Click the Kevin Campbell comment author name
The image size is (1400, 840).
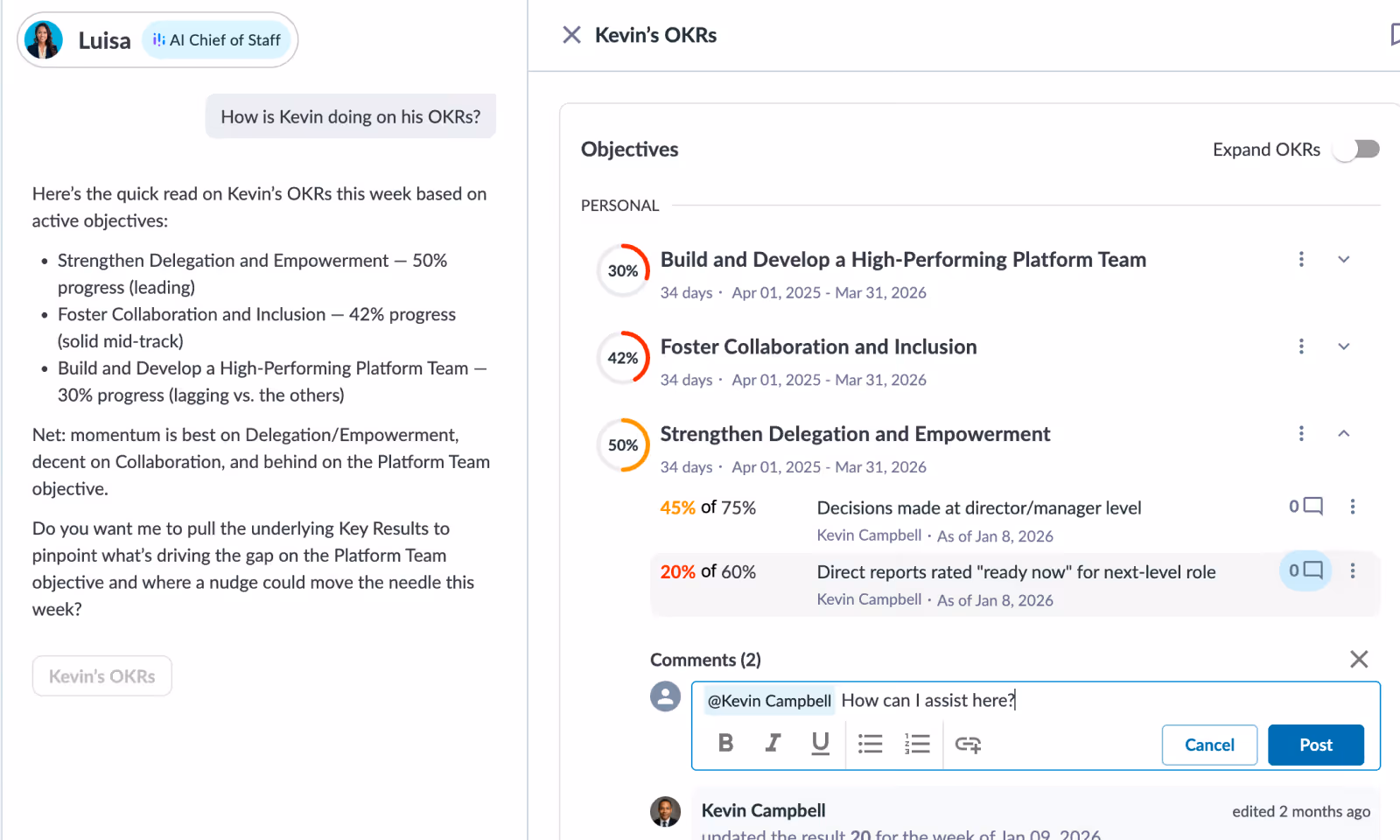pyautogui.click(x=763, y=810)
